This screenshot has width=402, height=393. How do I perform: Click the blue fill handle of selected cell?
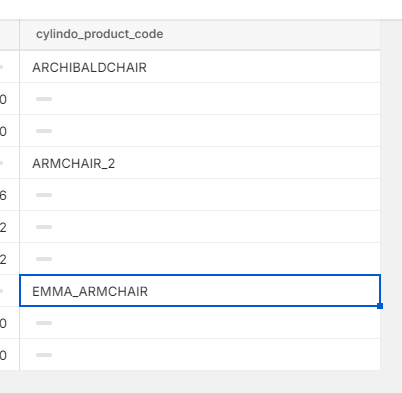pyautogui.click(x=380, y=306)
